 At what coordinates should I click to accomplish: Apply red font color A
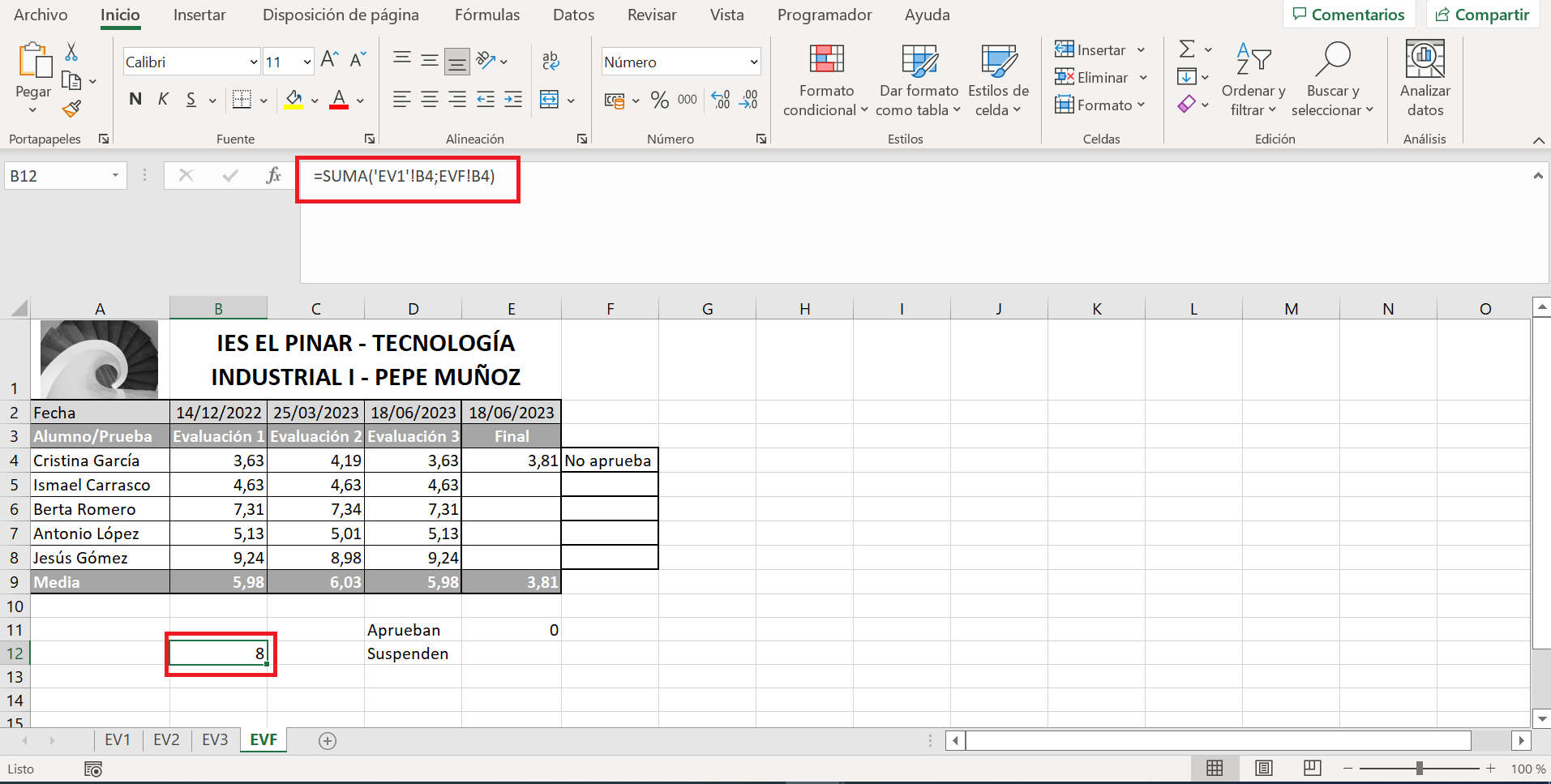click(339, 100)
